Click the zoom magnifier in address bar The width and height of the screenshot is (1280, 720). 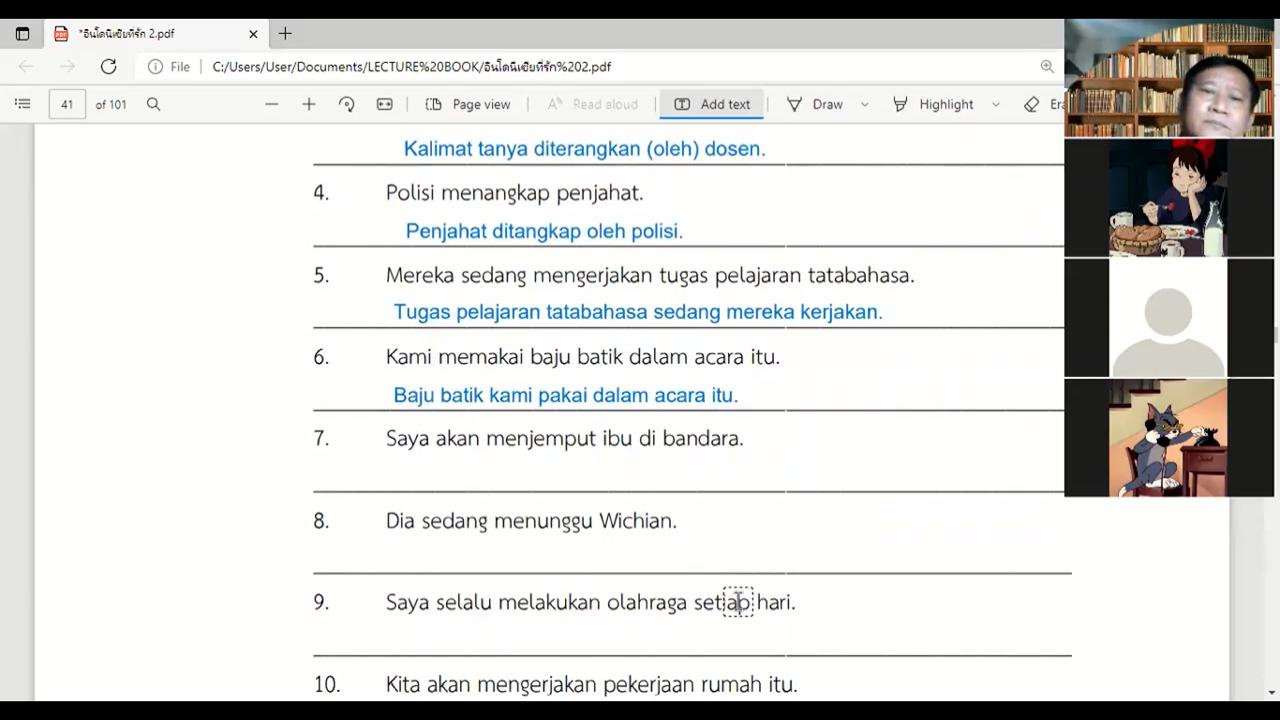[1047, 66]
